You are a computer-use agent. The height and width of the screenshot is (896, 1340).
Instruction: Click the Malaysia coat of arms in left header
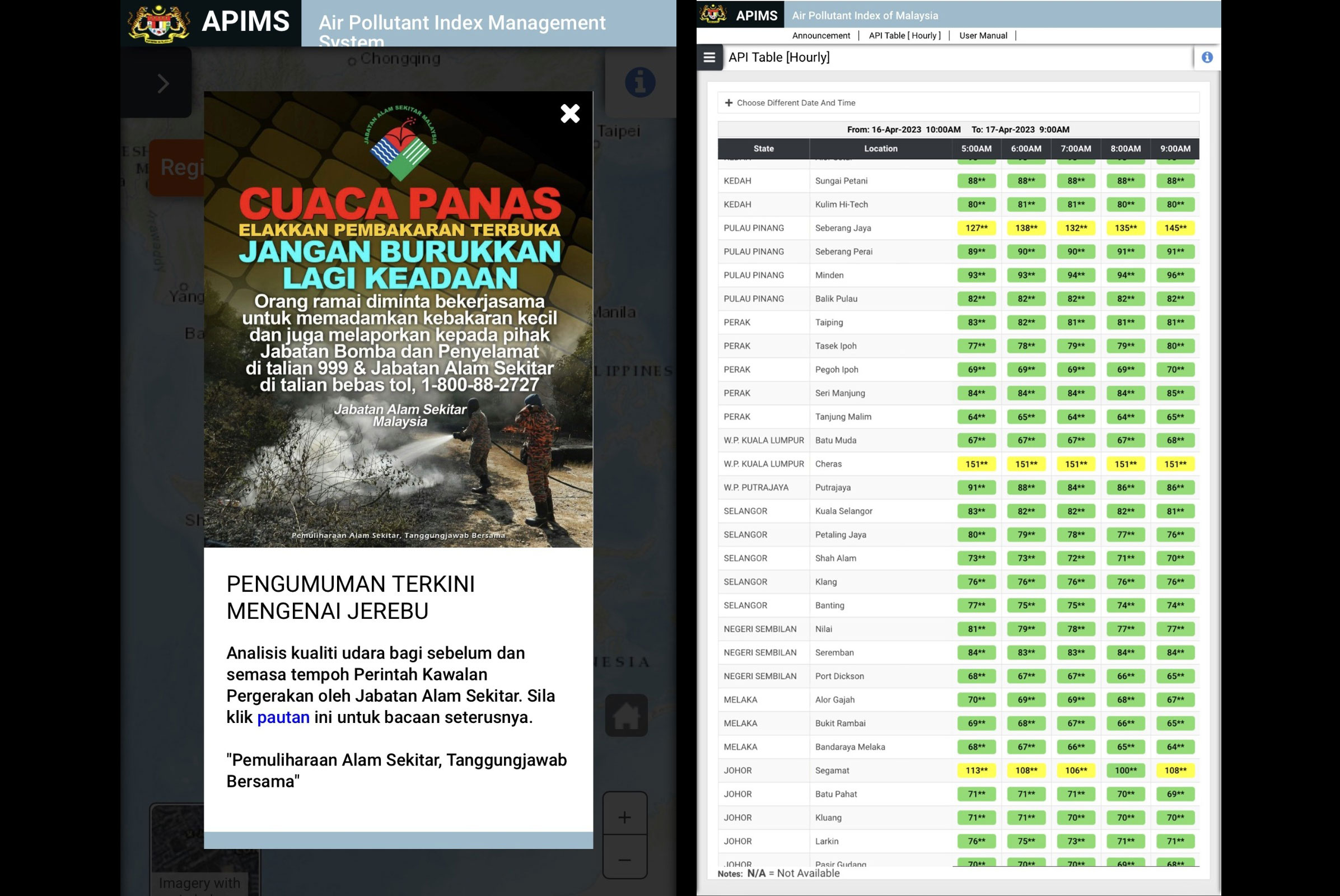158,24
